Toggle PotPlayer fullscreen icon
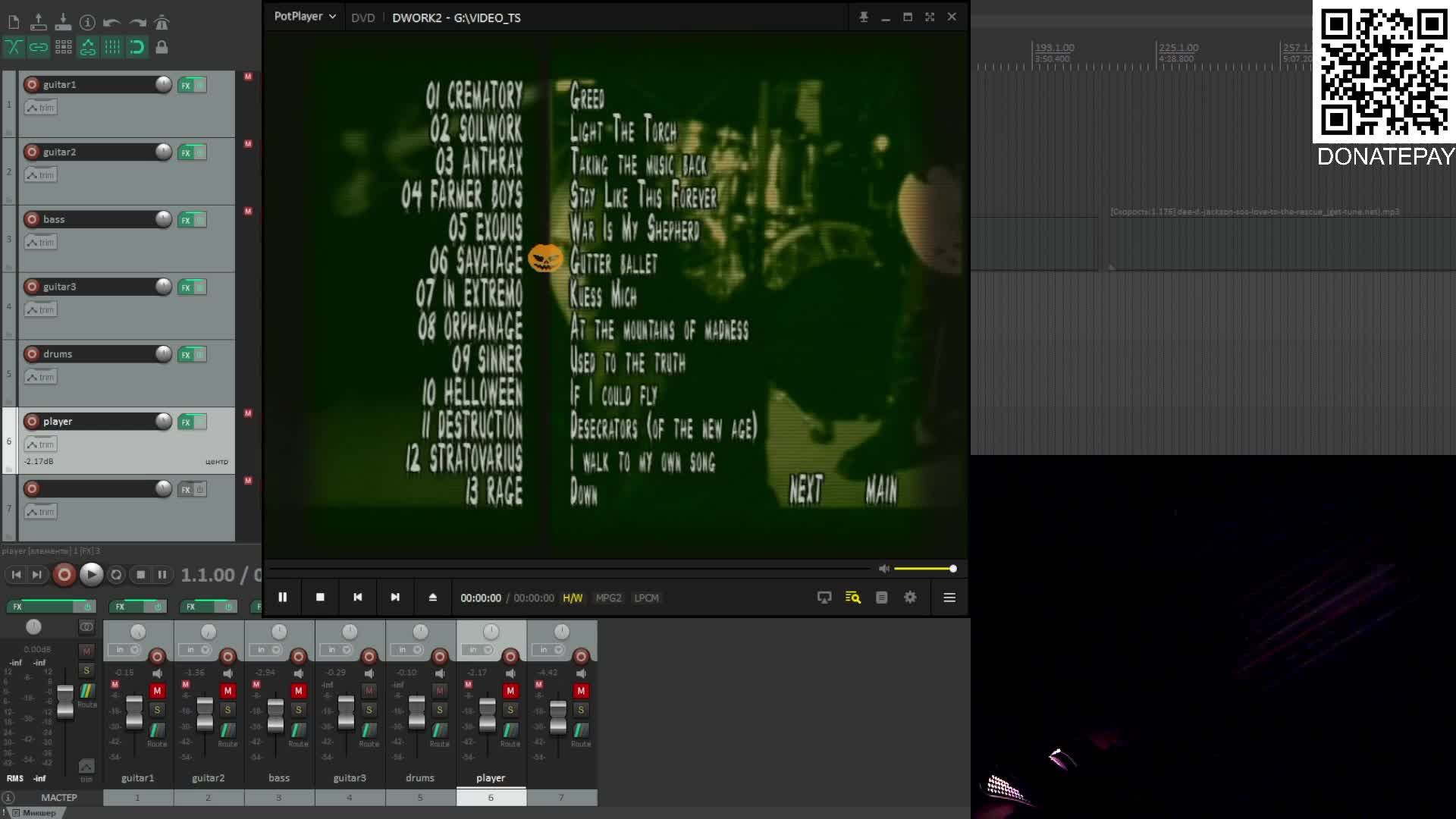This screenshot has height=819, width=1456. pyautogui.click(x=930, y=17)
